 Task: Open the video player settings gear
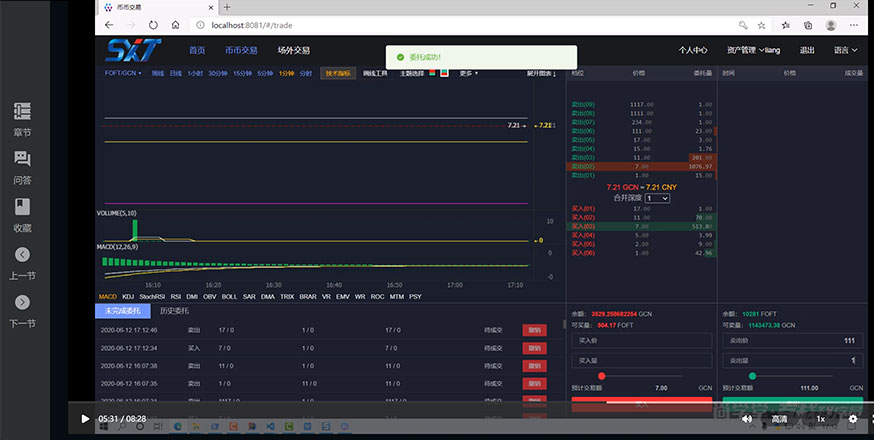[853, 419]
